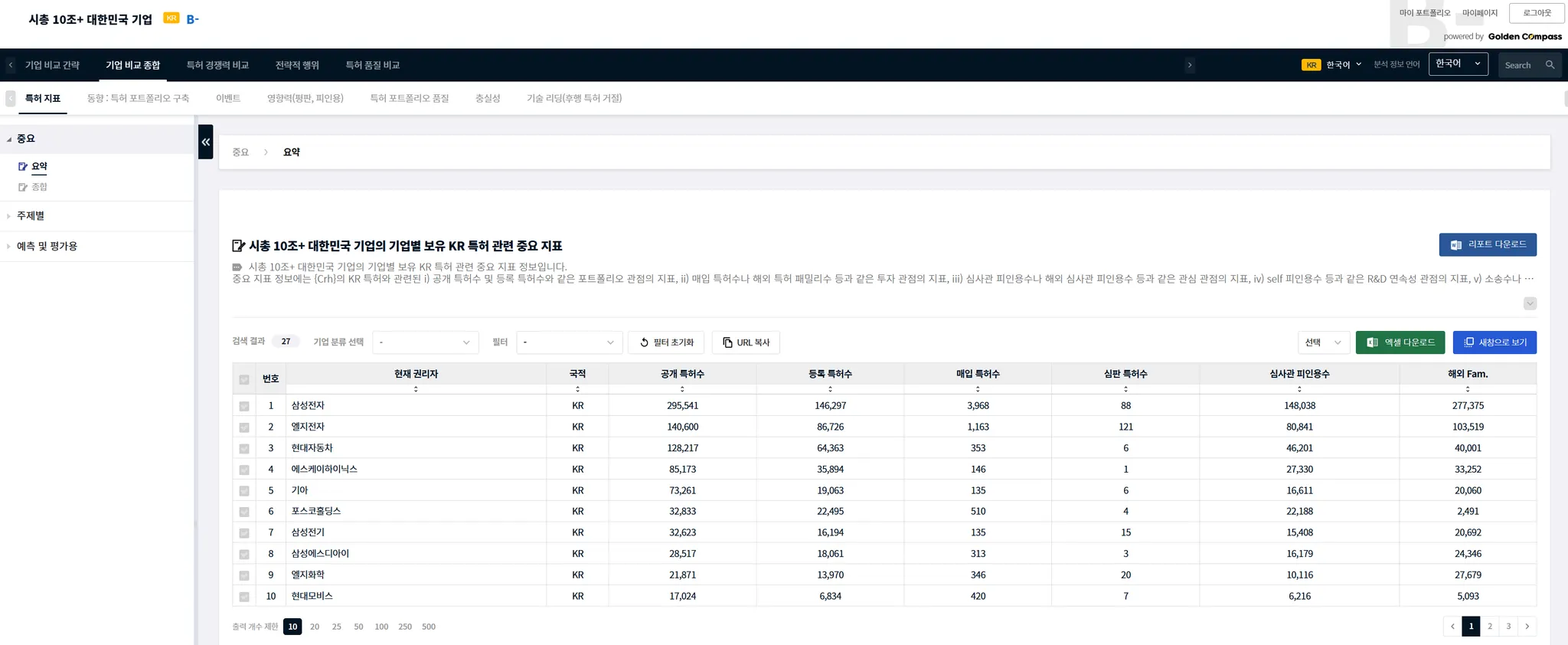1568x645 pixels.
Task: Click the URL 복사 button
Action: (746, 342)
